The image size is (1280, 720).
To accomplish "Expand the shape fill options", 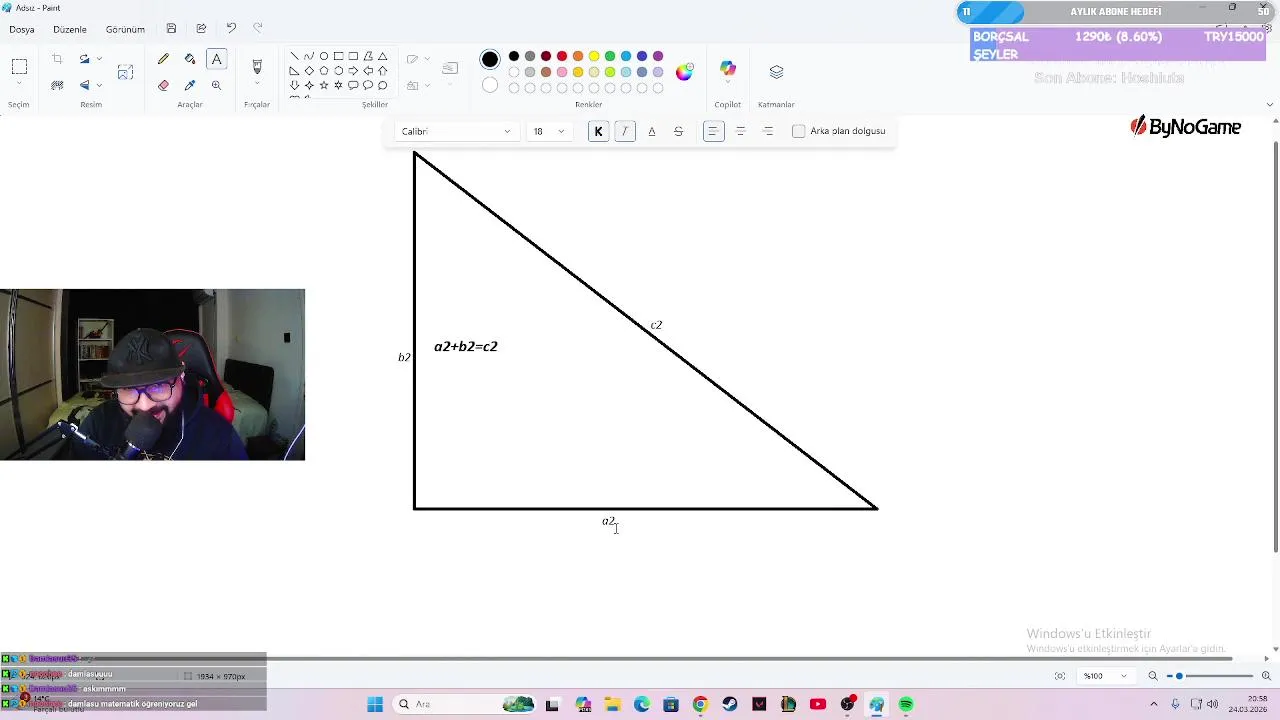I will coord(428,85).
